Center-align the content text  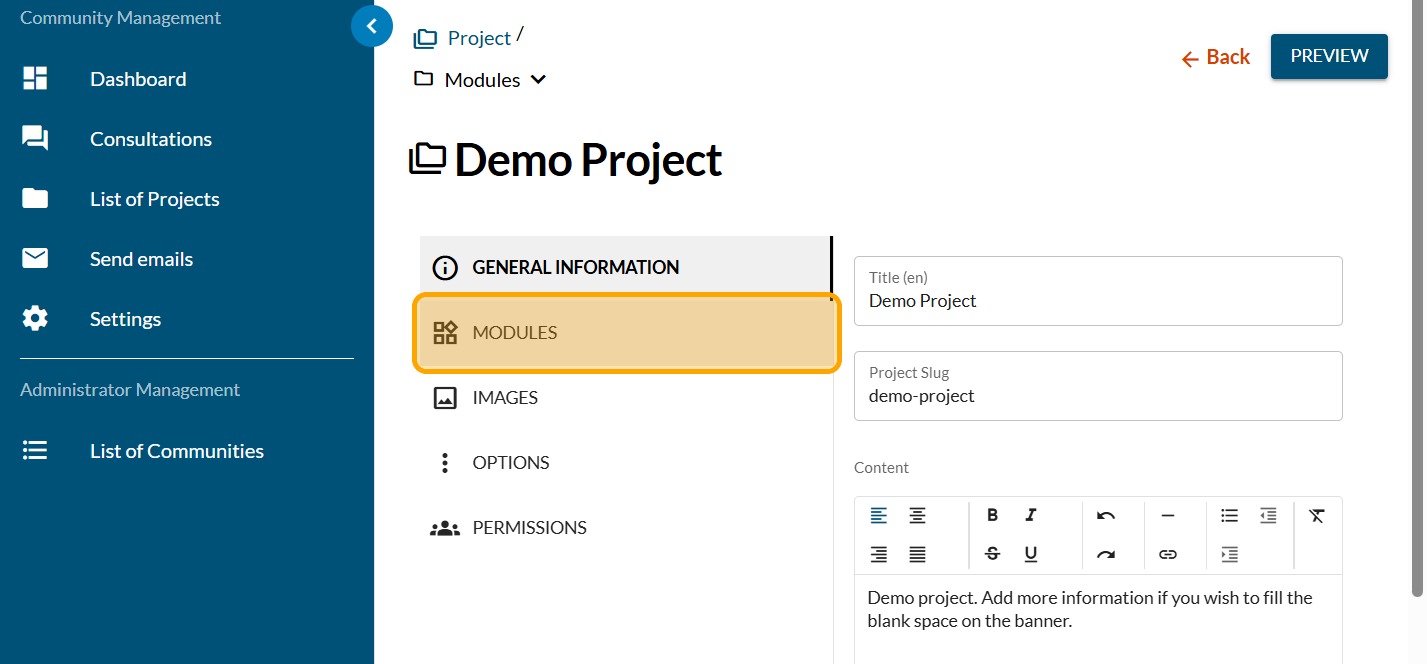[x=917, y=515]
